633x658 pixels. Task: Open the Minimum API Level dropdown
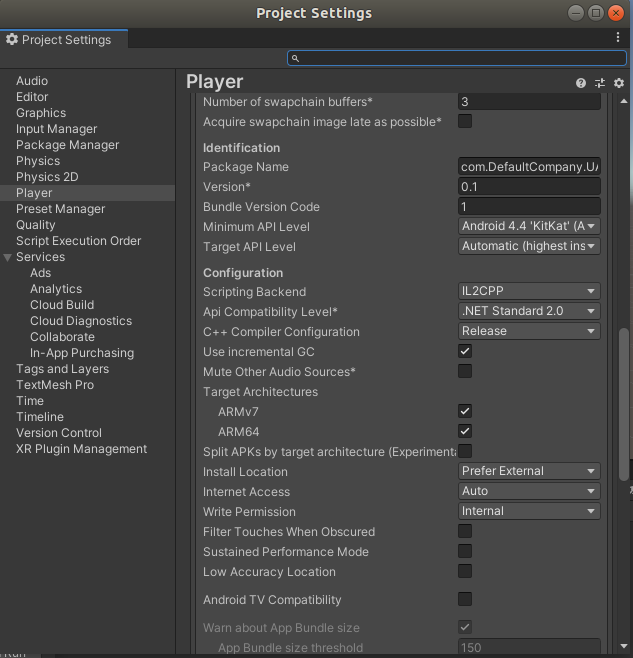pos(529,226)
